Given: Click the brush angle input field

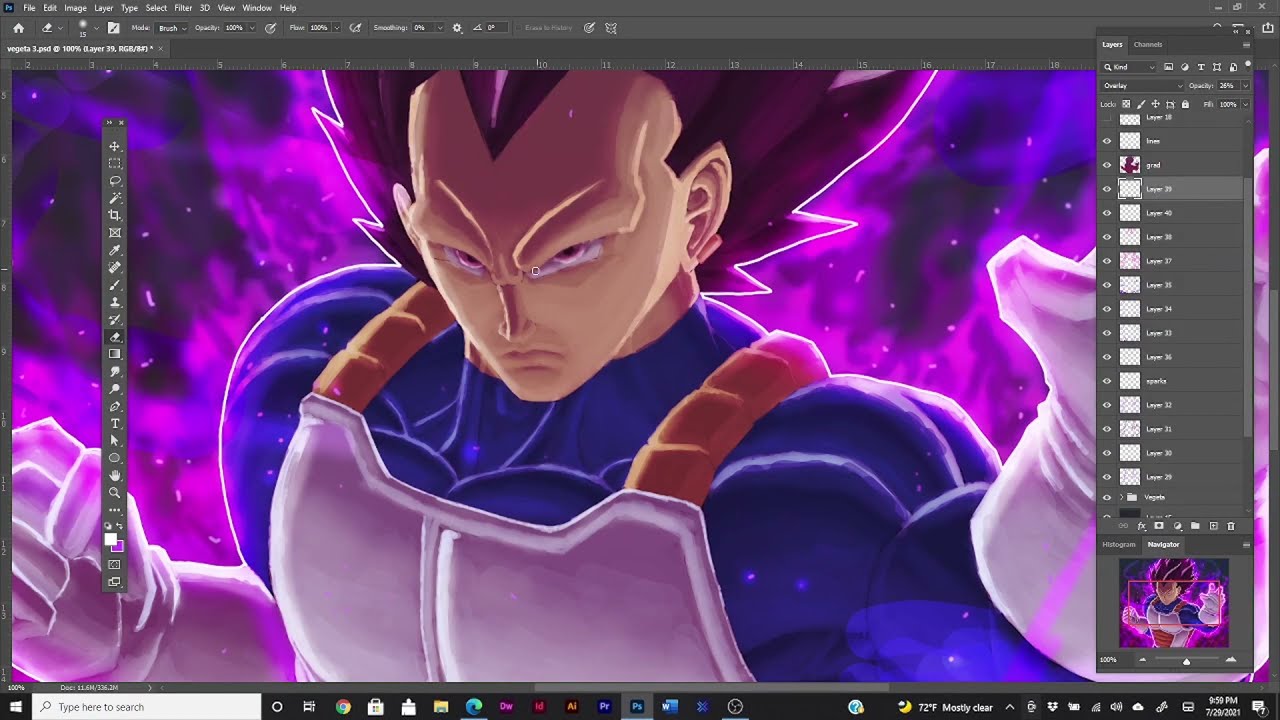Looking at the screenshot, I should pos(497,28).
